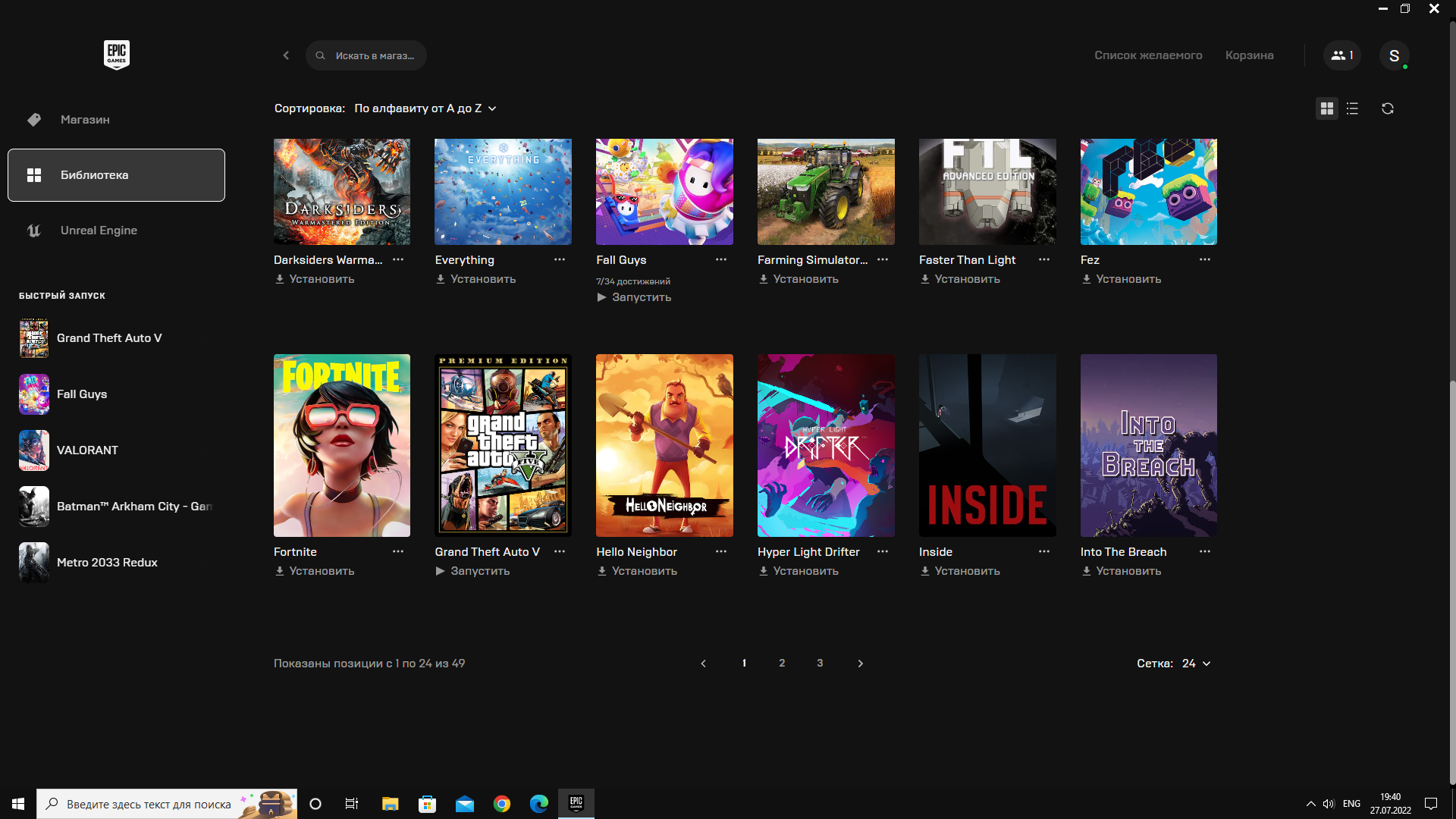Install Fortnite
Viewport: 1456px width, 819px height.
[x=315, y=571]
